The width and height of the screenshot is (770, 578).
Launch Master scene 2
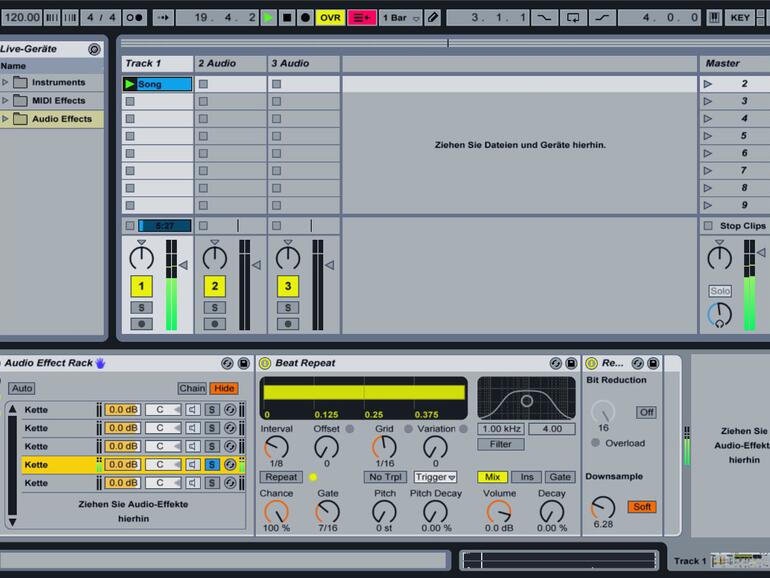pyautogui.click(x=708, y=84)
